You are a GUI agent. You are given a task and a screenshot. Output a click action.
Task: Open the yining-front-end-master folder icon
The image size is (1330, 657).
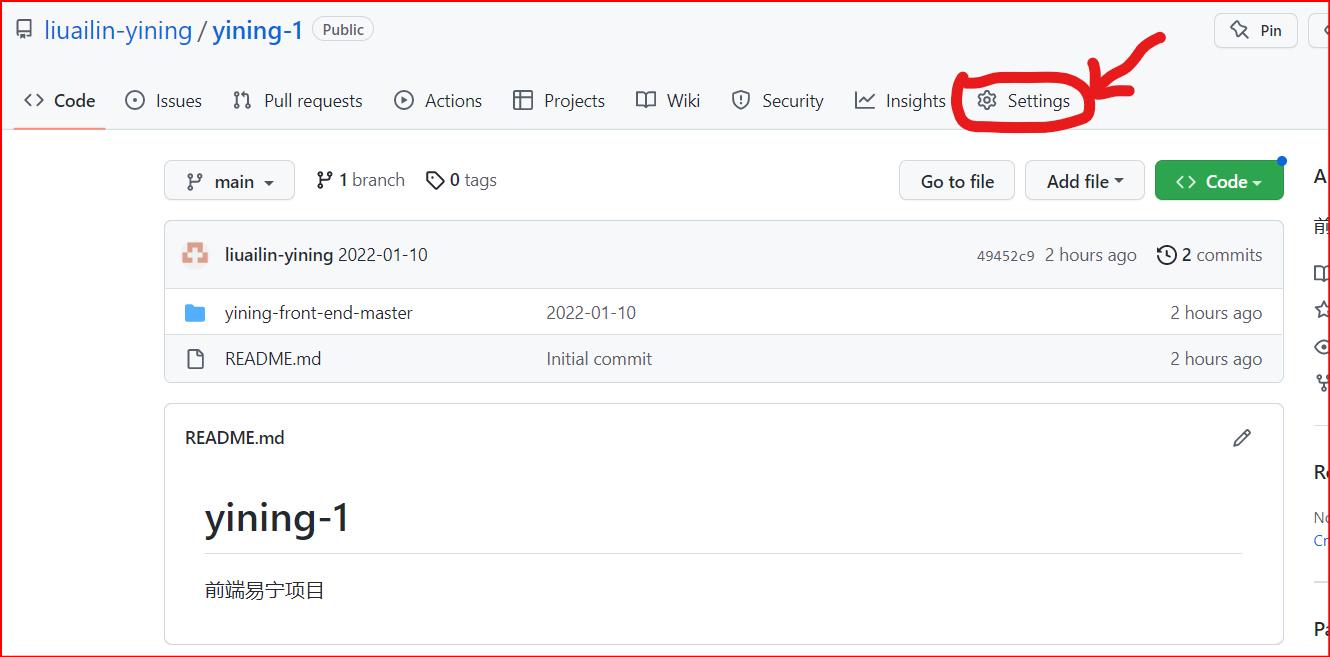pyautogui.click(x=196, y=312)
